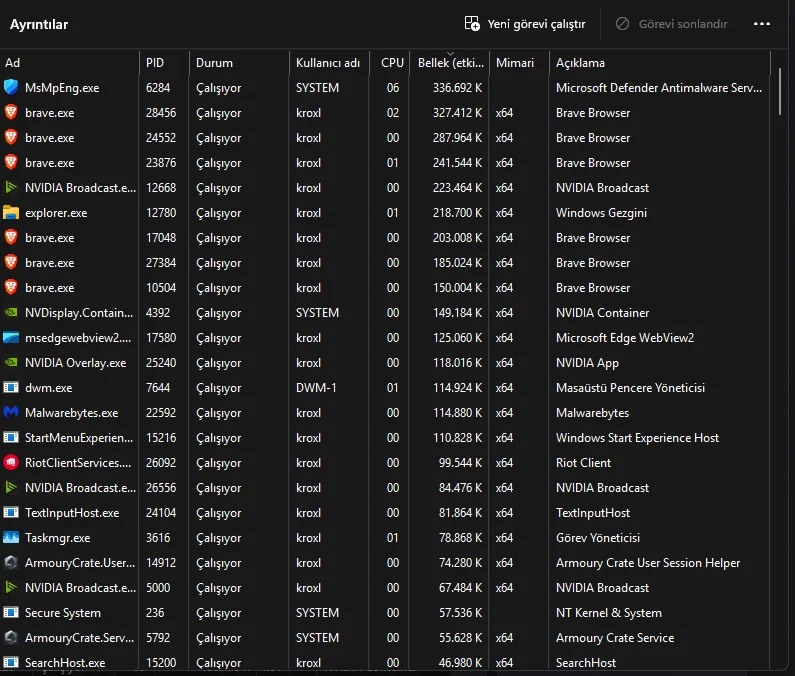This screenshot has height=676, width=795.
Task: Click the Brave icon for PID 27384
Action: pyautogui.click(x=11, y=262)
